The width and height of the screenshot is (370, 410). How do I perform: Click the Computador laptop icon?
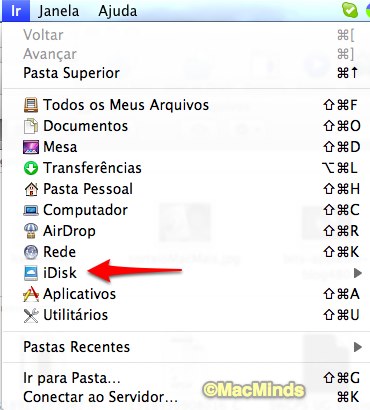tap(31, 210)
